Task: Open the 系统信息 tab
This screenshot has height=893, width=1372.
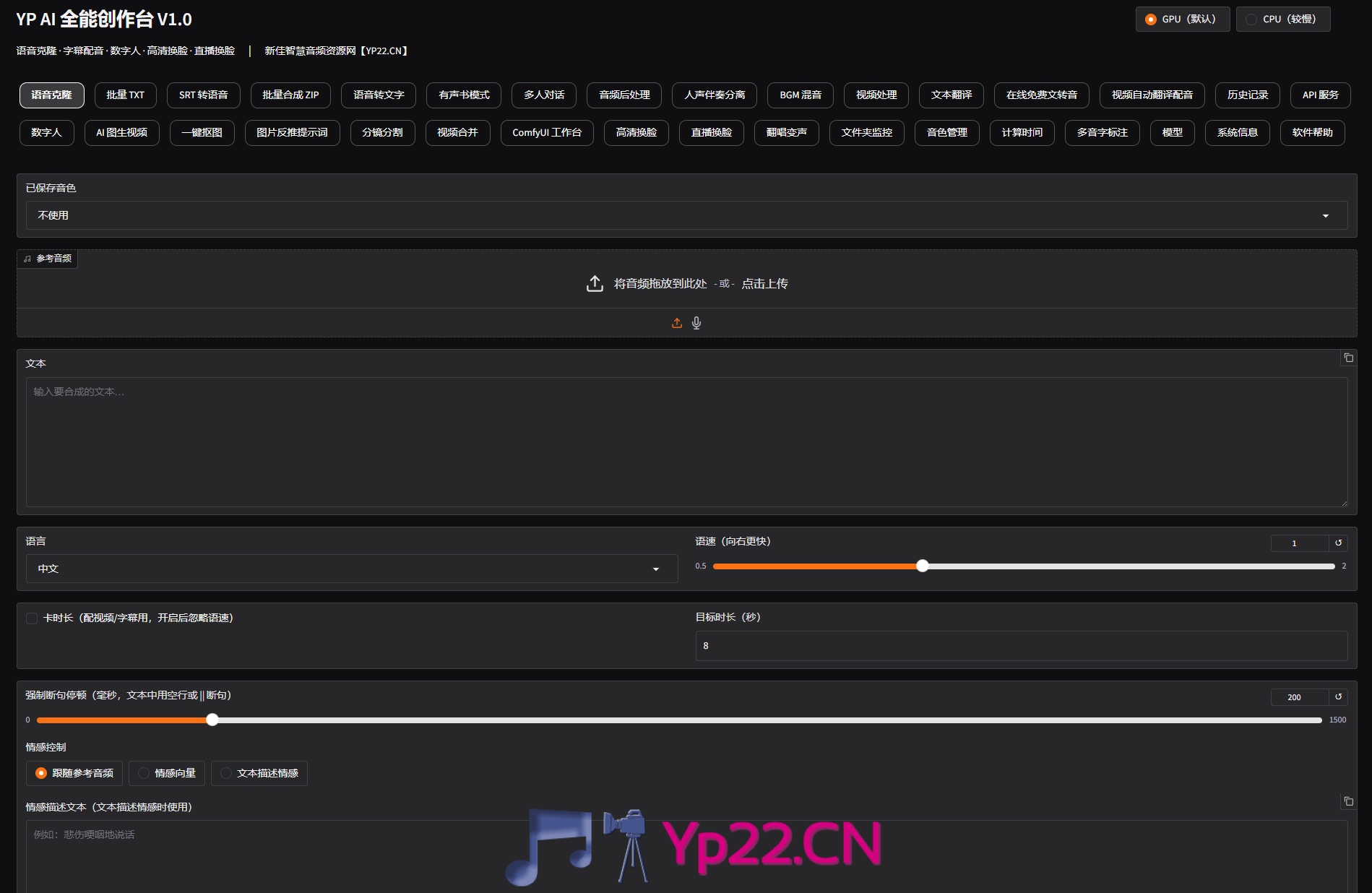Action: click(1238, 132)
